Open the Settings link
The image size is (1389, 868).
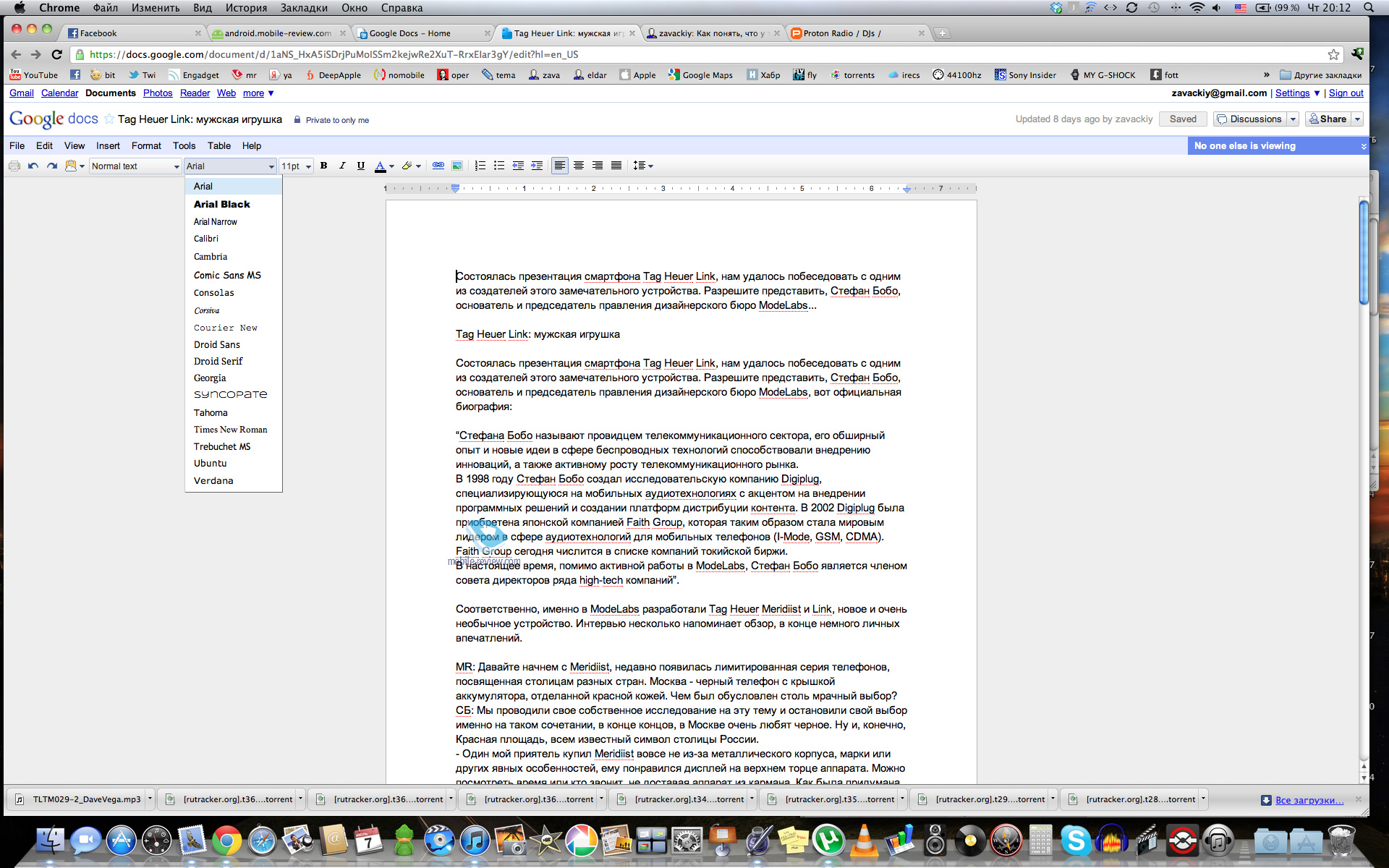pos(1292,93)
